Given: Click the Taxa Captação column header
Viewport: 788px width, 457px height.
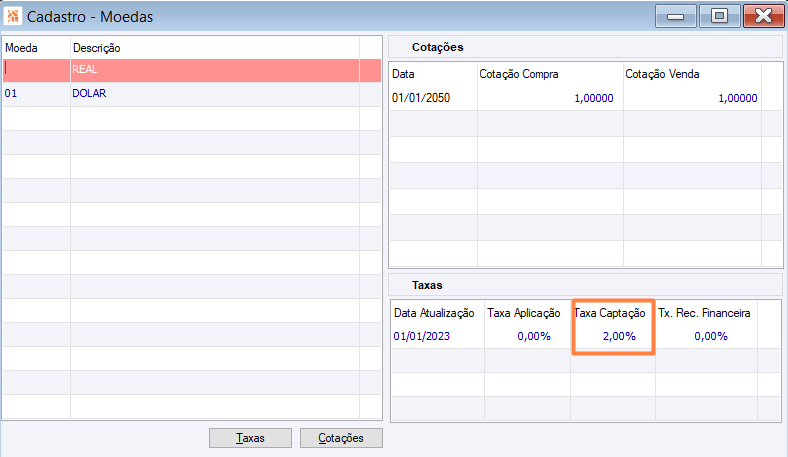Looking at the screenshot, I should 613,313.
